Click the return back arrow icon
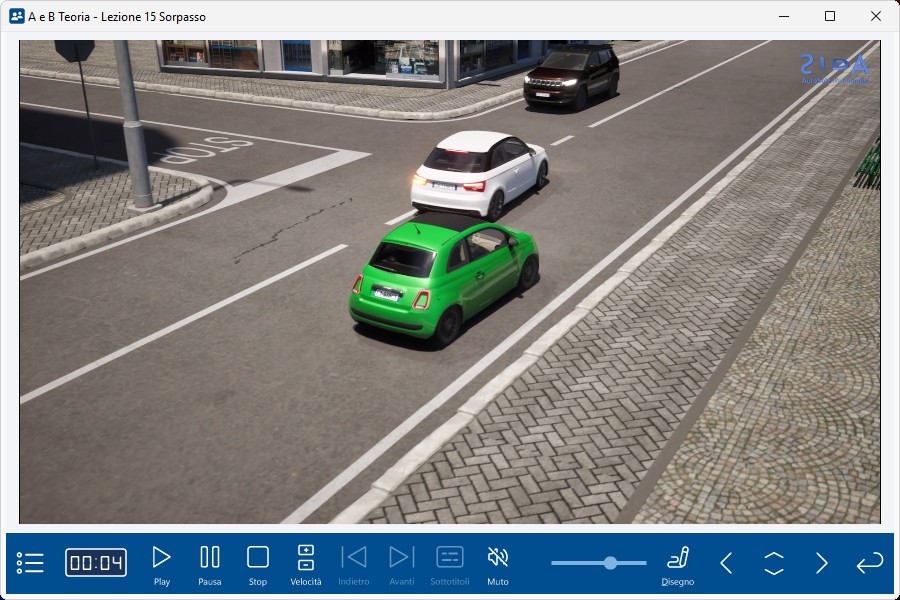The width and height of the screenshot is (900, 600). [869, 563]
